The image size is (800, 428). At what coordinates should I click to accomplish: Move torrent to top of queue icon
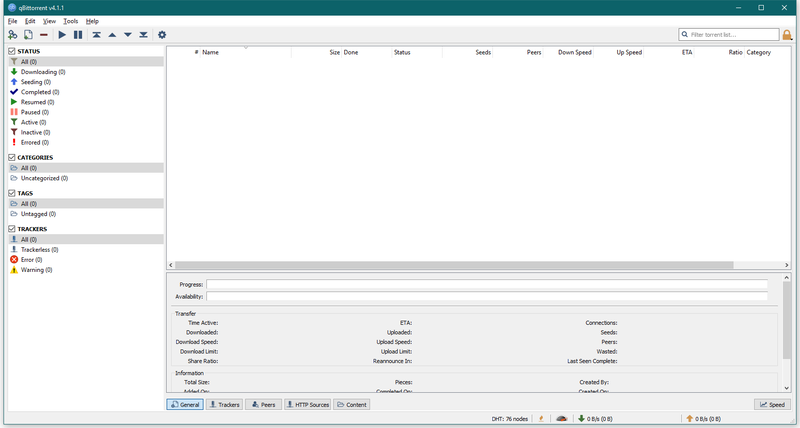96,35
